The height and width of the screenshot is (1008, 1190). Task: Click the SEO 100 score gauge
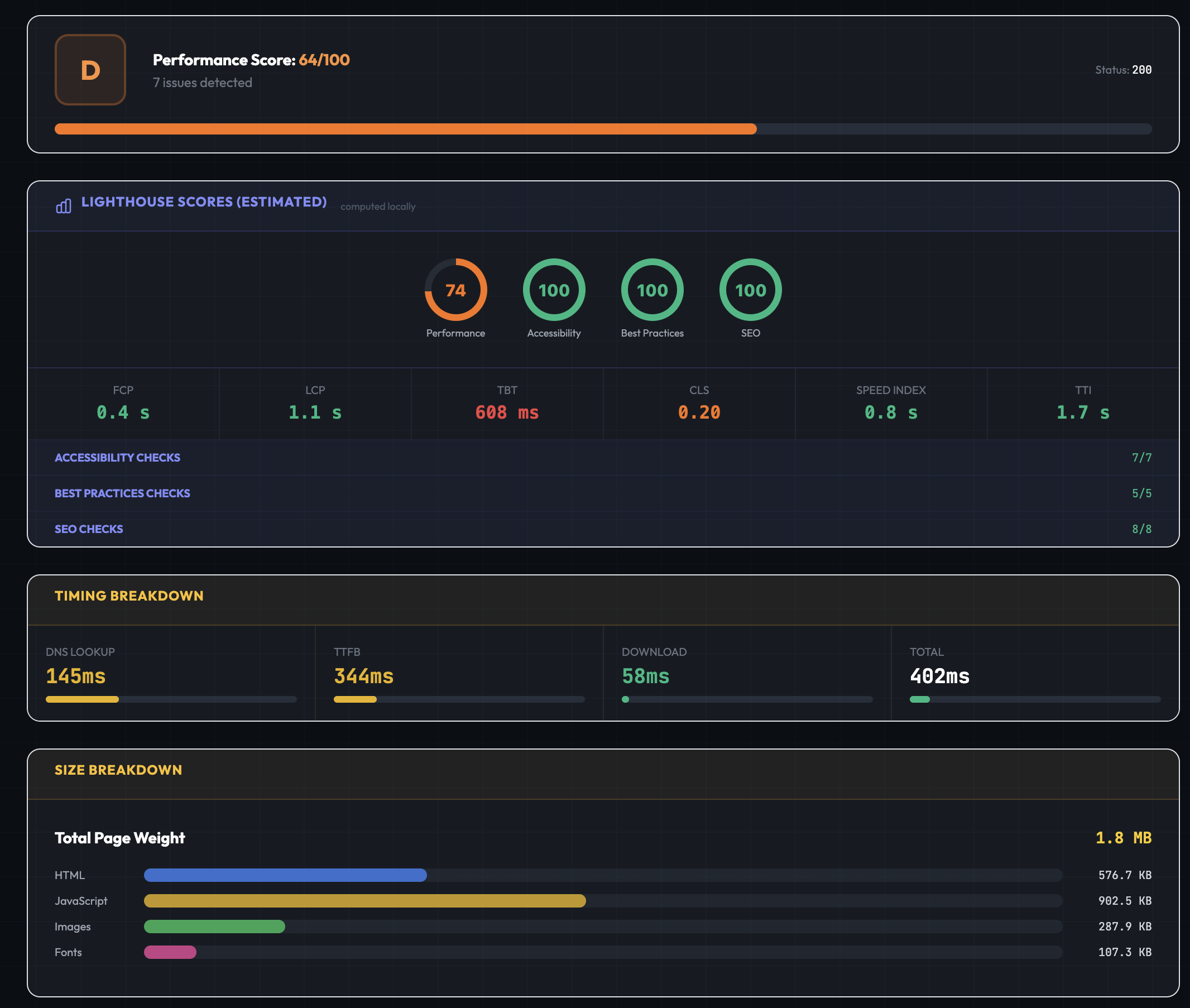[x=750, y=290]
